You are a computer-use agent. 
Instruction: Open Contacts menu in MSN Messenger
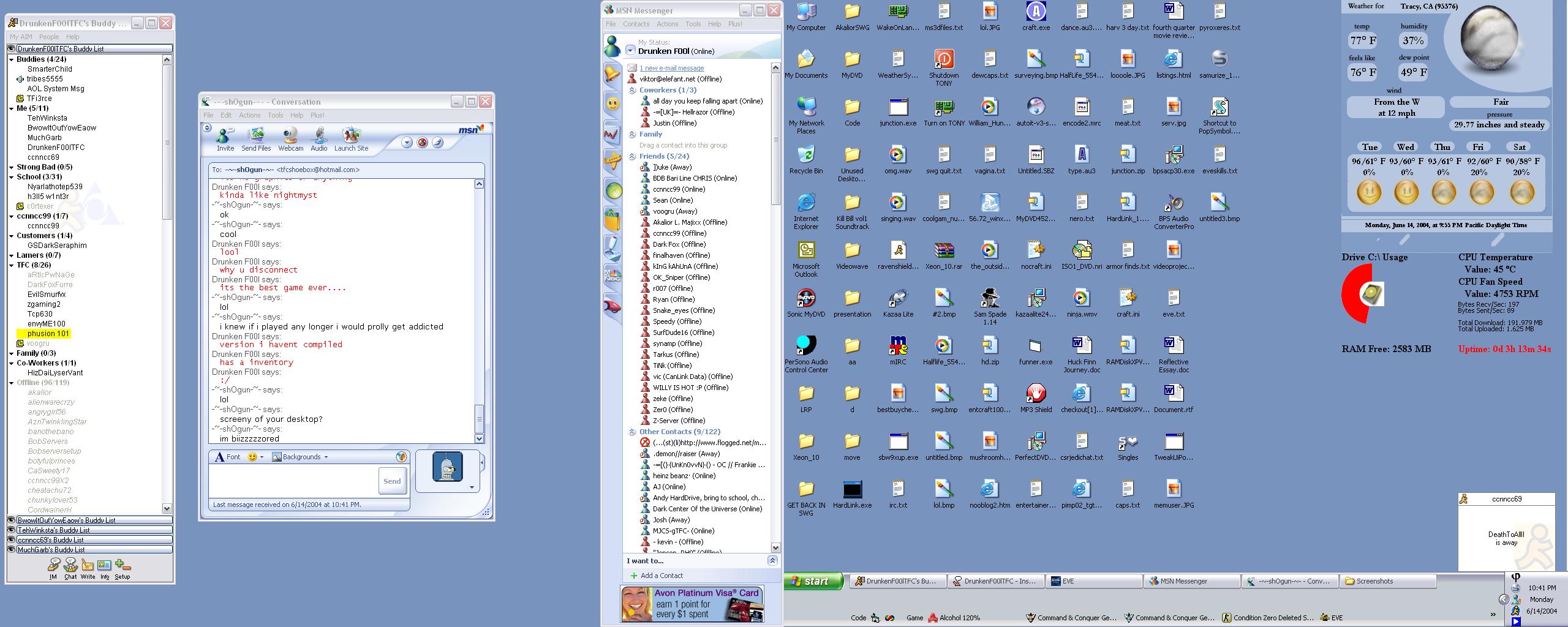[x=636, y=24]
